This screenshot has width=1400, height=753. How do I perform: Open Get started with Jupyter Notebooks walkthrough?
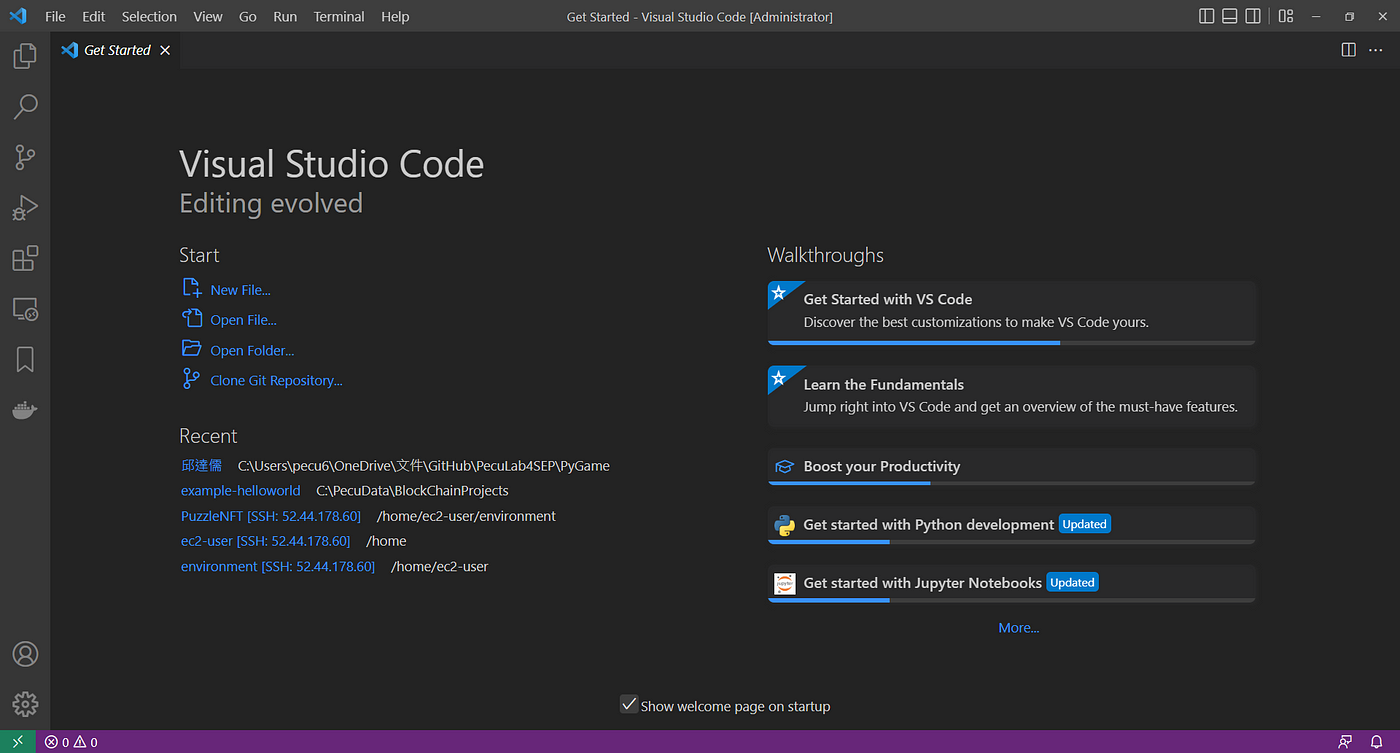point(1011,583)
